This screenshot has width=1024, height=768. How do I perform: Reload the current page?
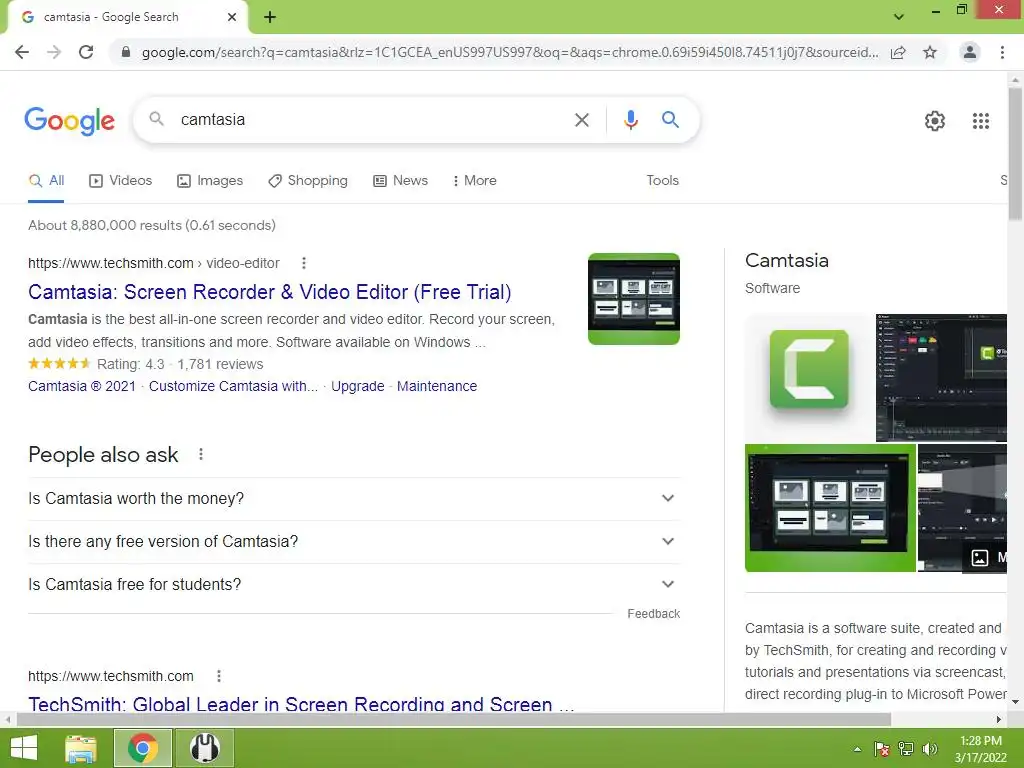[x=86, y=52]
